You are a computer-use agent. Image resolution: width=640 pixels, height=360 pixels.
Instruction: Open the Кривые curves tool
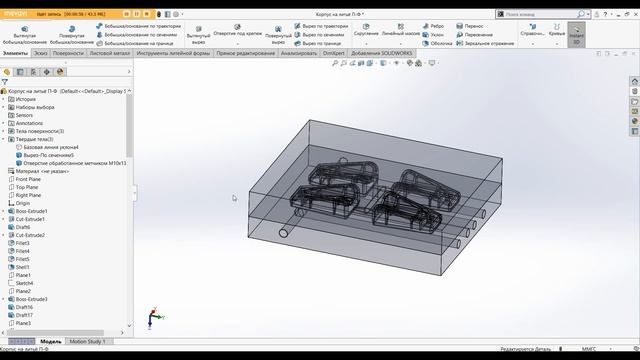tap(557, 30)
